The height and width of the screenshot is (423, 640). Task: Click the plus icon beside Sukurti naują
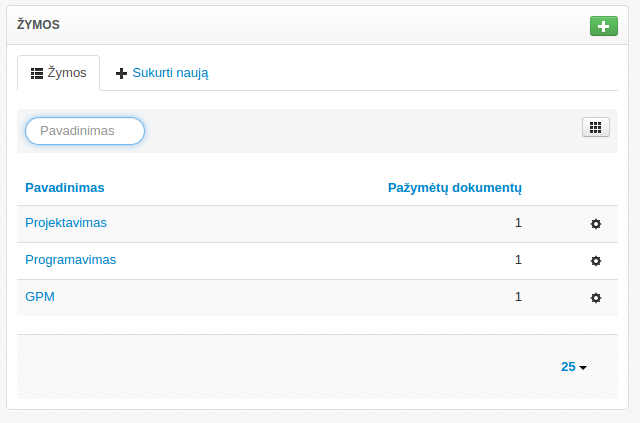[x=122, y=73]
